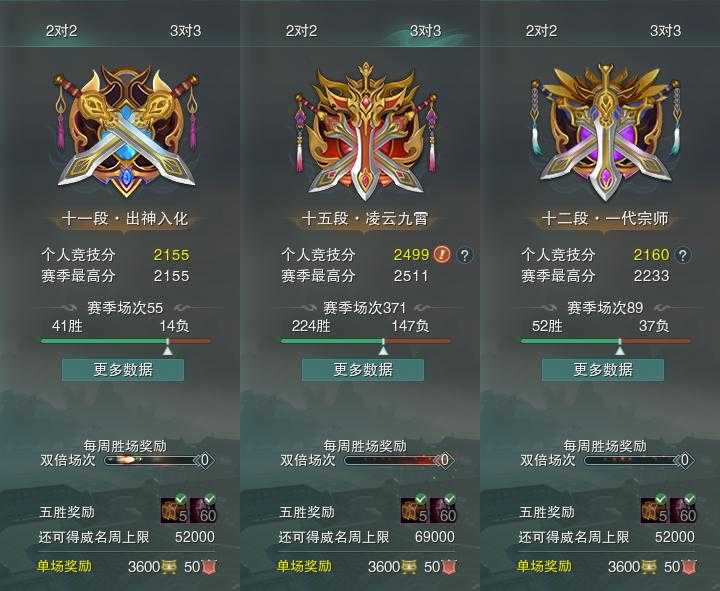Click the 双倍场次 progress bar in left panel

pos(159,460)
